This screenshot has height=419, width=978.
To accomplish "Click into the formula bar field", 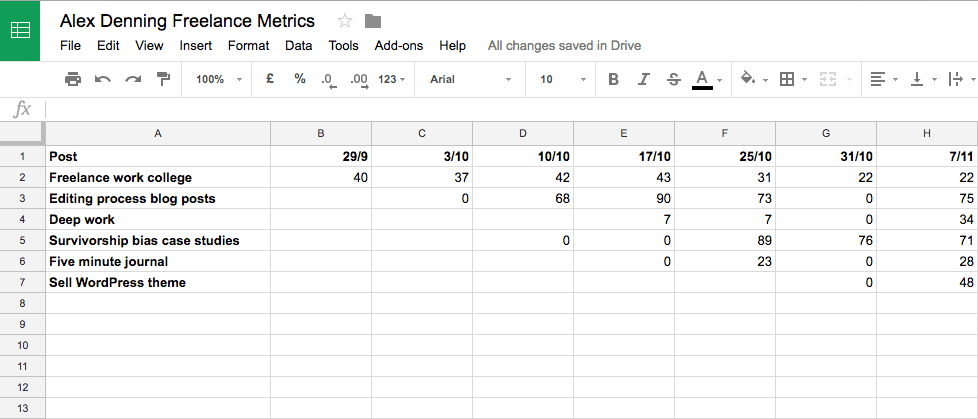I will [511, 110].
